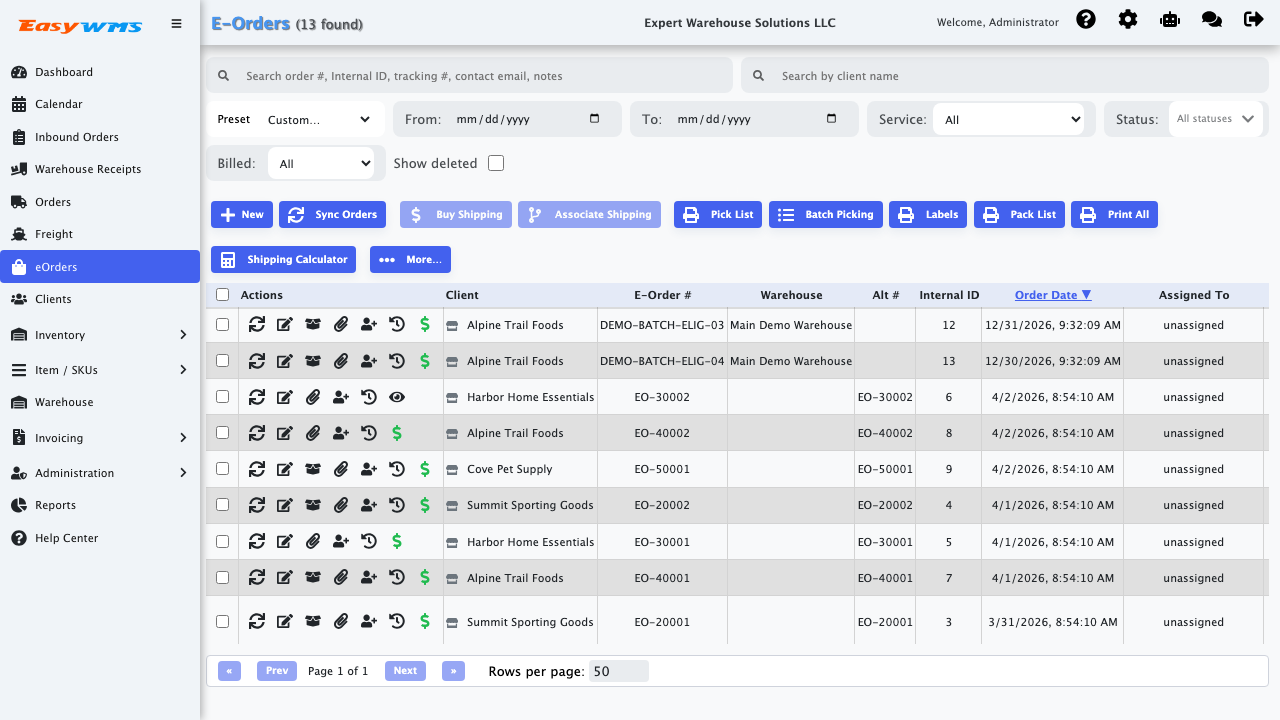Click client store icon for Cove Pet Supply
Screen dimensions: 1280x720
[452, 469]
